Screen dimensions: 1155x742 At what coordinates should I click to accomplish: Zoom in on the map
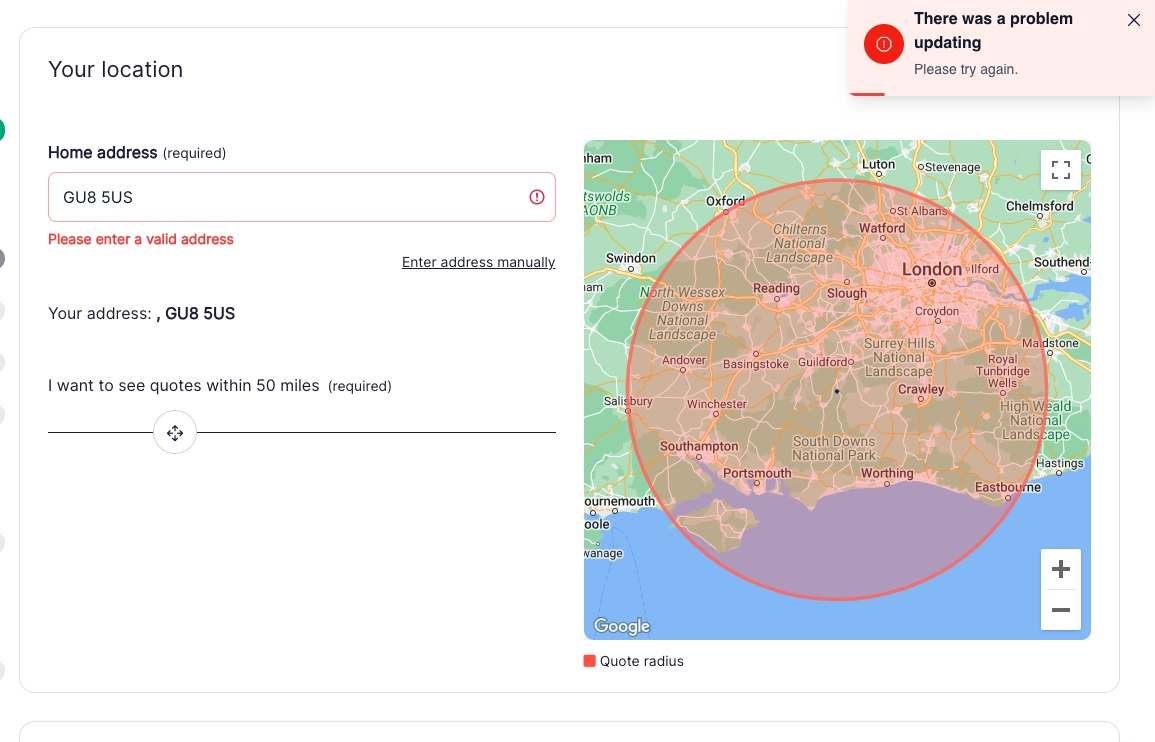tap(1061, 569)
